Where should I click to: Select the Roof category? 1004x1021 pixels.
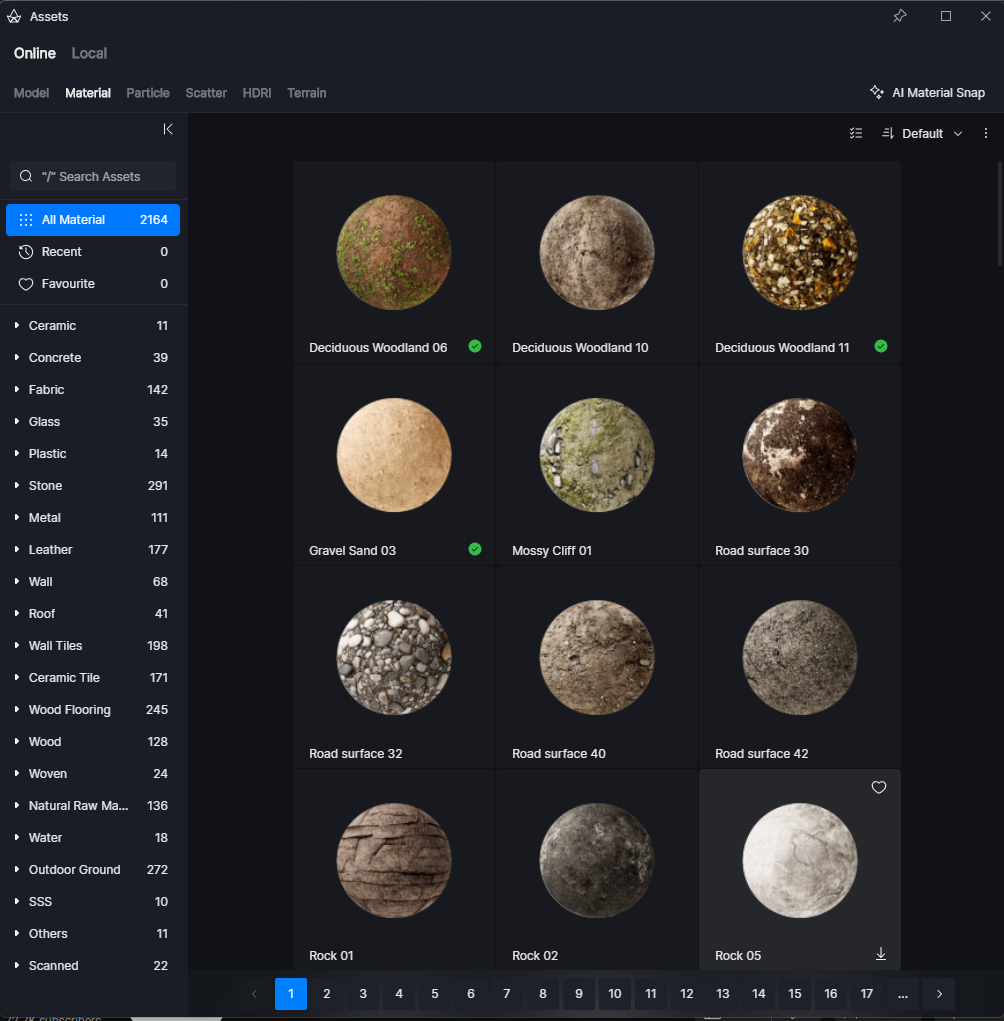tap(93, 613)
